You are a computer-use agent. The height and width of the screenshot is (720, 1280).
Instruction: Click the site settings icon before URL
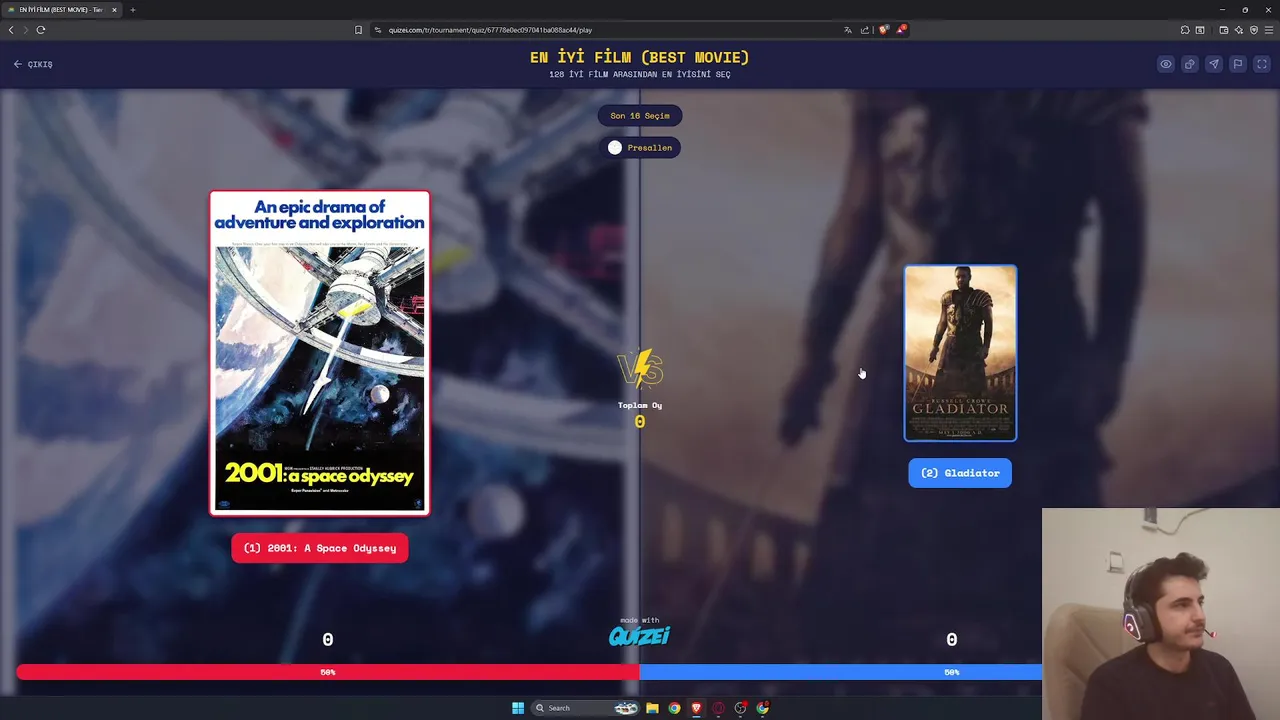tap(378, 30)
